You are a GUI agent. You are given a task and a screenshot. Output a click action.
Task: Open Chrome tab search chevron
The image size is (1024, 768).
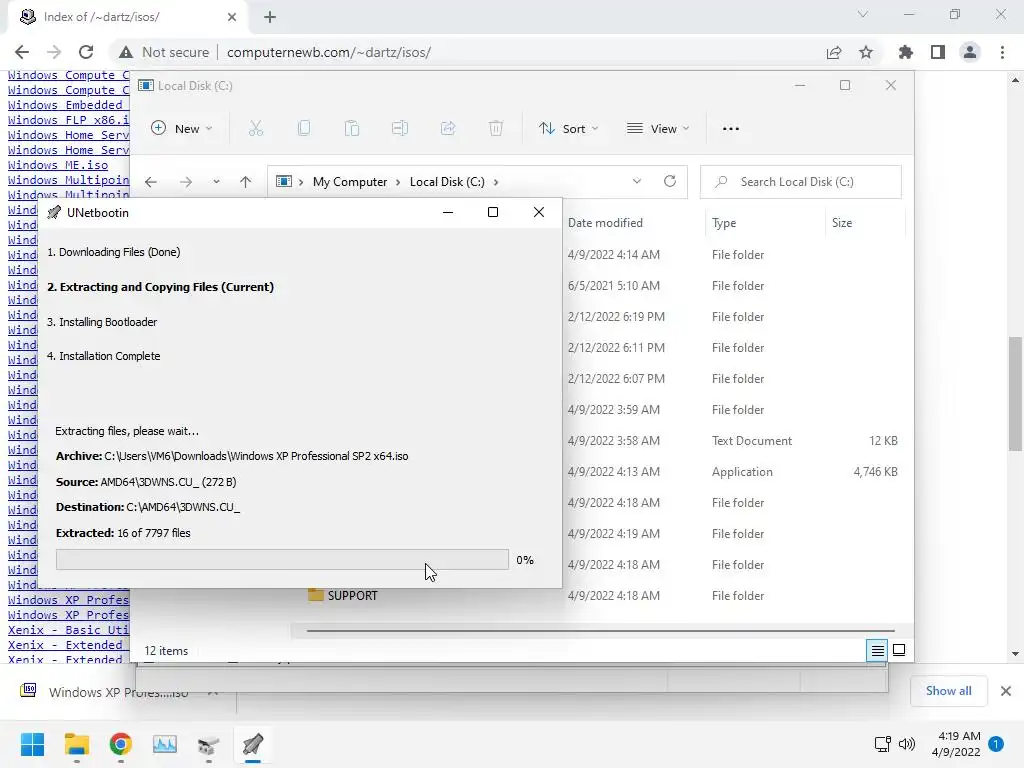click(863, 14)
